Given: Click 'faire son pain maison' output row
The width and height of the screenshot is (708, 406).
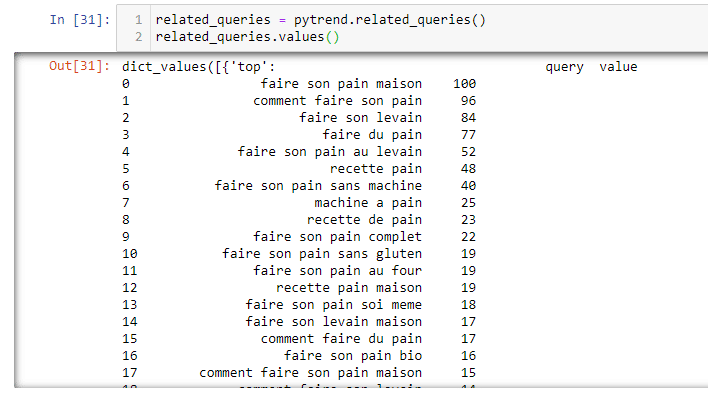Looking at the screenshot, I should point(341,84).
